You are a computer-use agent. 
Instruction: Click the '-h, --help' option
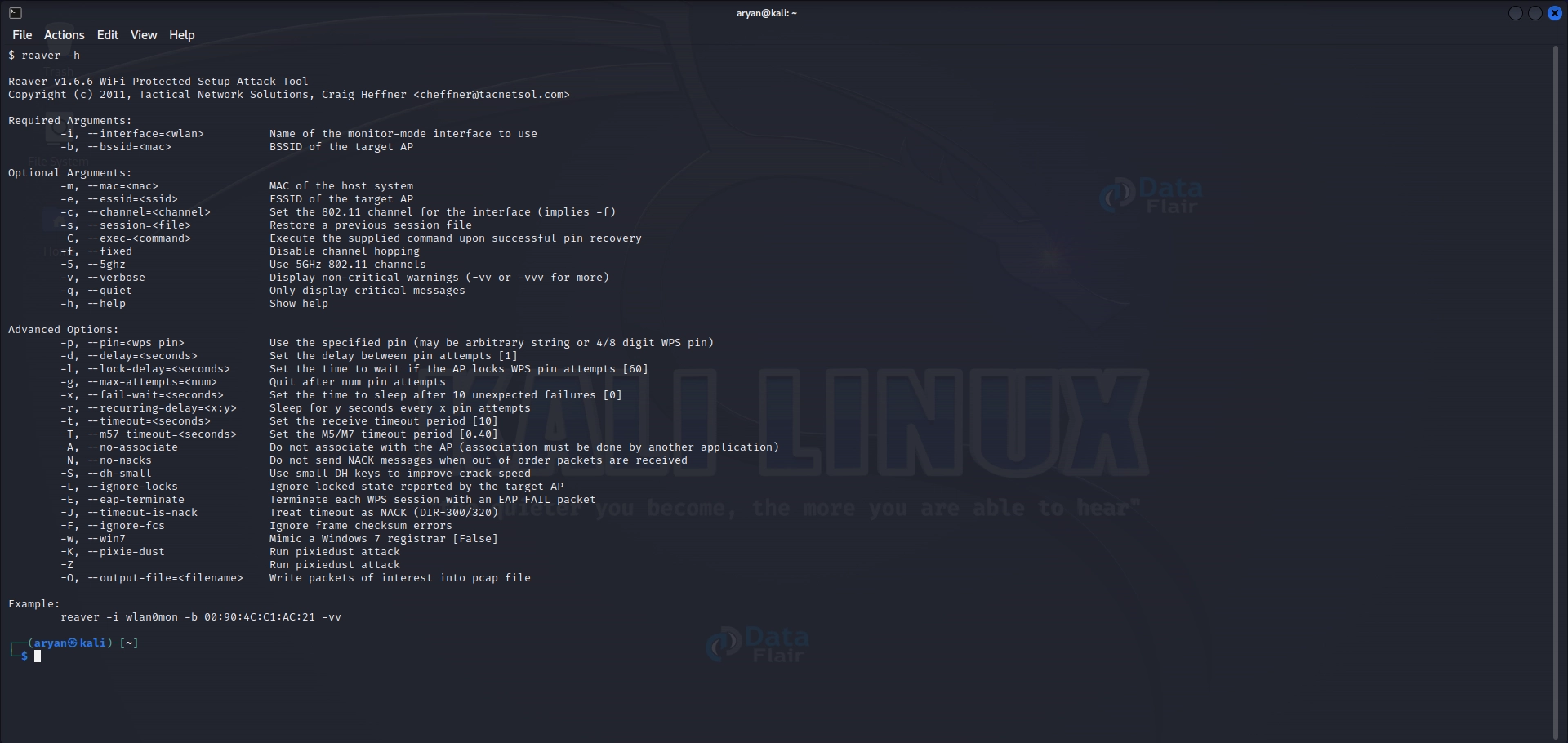coord(93,304)
